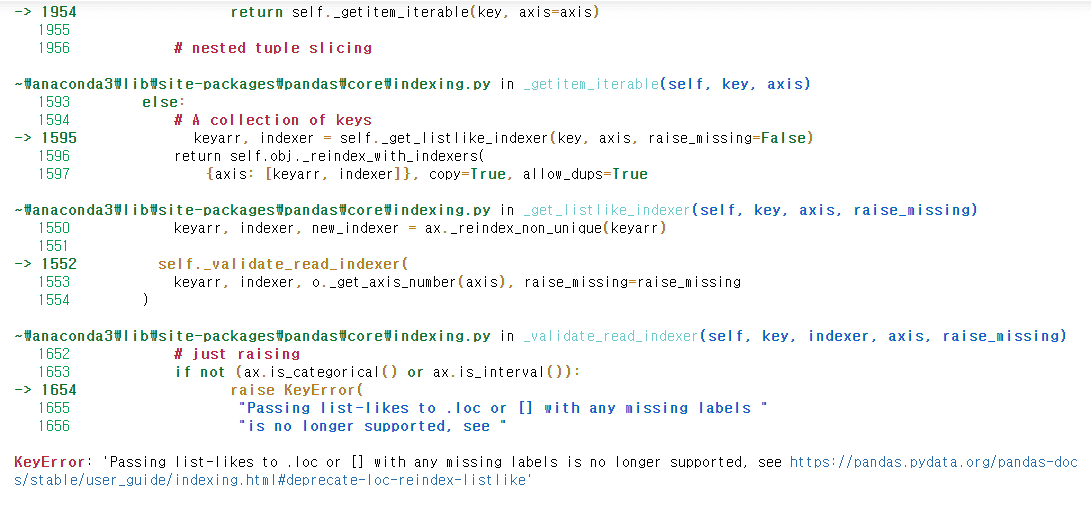Click '{axis: [keyarr, indexer]}' on line 1597
Image resolution: width=1091 pixels, height=511 pixels.
(310, 174)
